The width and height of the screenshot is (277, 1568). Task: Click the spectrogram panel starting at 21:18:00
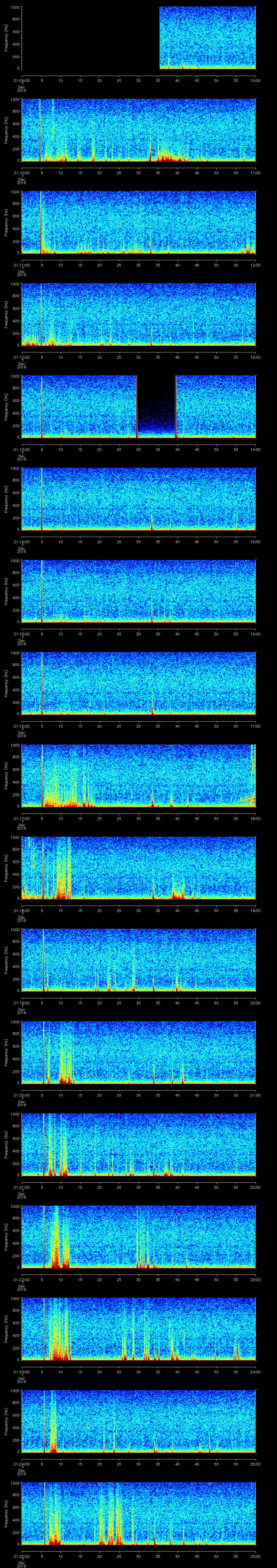139,868
